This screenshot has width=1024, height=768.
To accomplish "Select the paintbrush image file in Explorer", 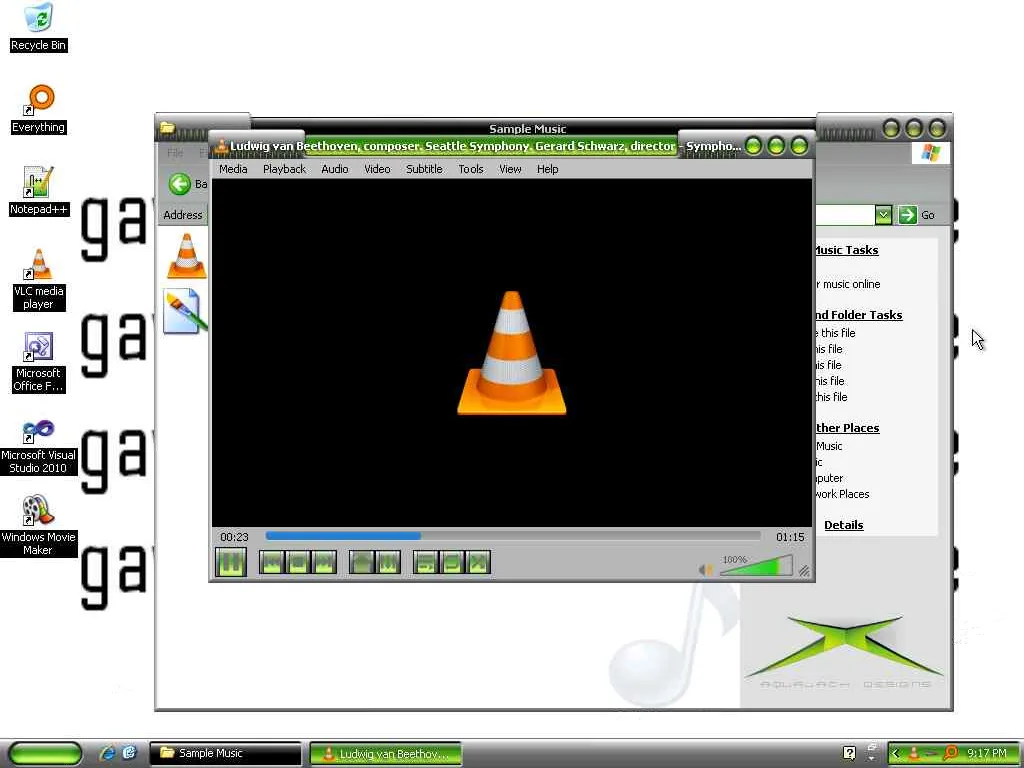I will (x=185, y=311).
